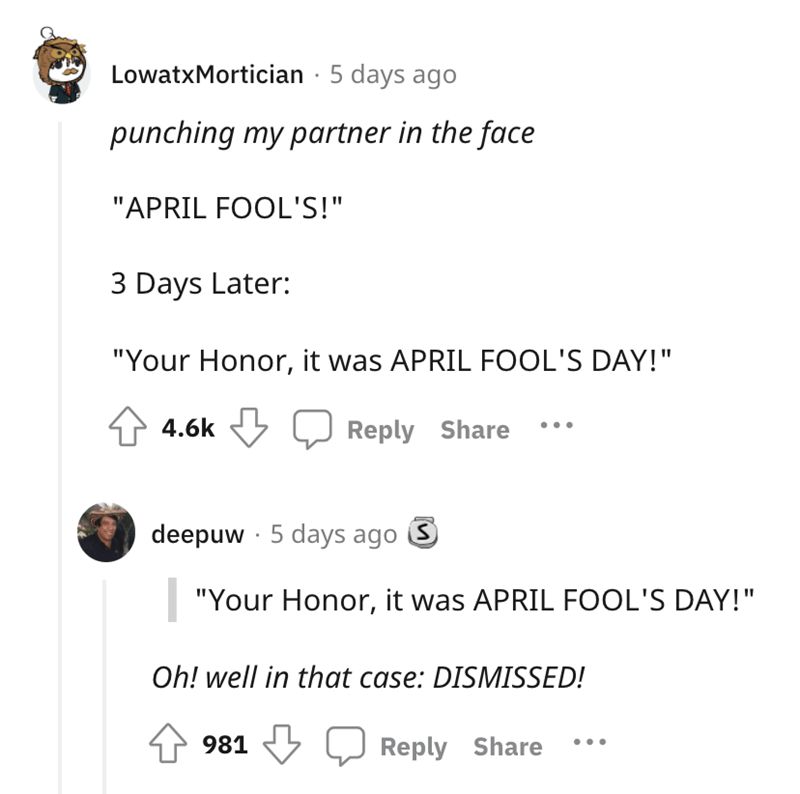Open LowatxMortician's profile via username
Viewport: 800px width, 794px height.
(207, 75)
